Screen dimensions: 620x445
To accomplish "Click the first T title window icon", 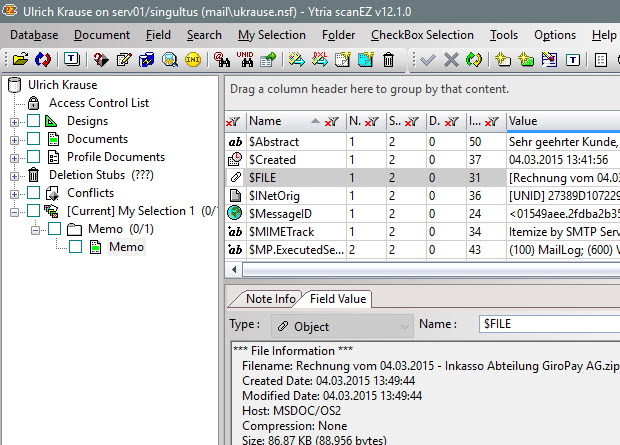I will click(x=72, y=60).
